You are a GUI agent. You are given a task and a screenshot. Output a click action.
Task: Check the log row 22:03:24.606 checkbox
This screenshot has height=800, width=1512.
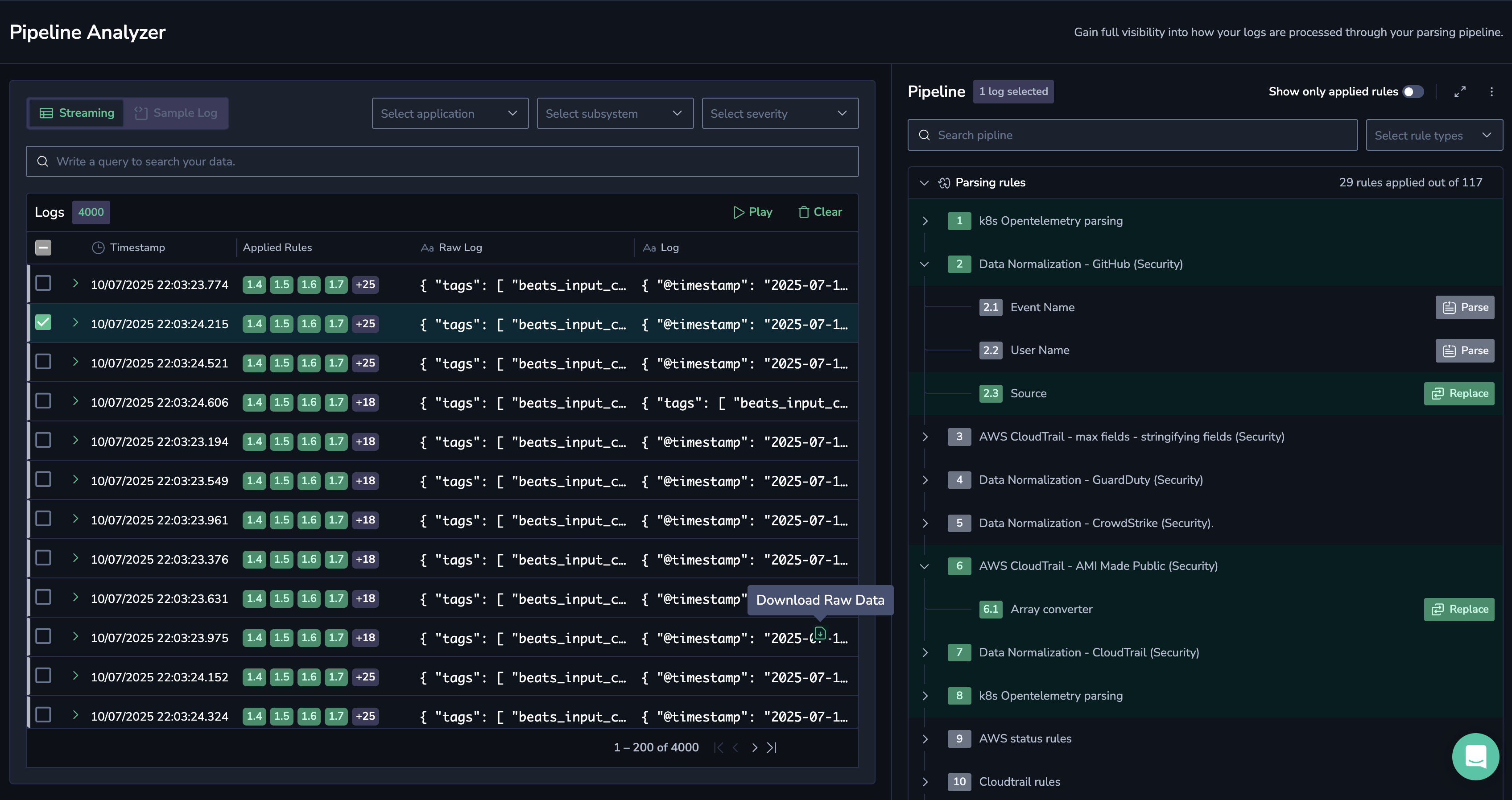click(x=43, y=401)
